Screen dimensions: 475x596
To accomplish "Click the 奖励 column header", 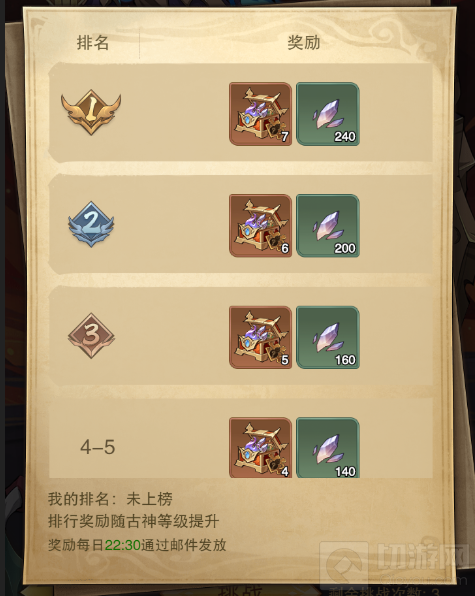I will coord(304,42).
